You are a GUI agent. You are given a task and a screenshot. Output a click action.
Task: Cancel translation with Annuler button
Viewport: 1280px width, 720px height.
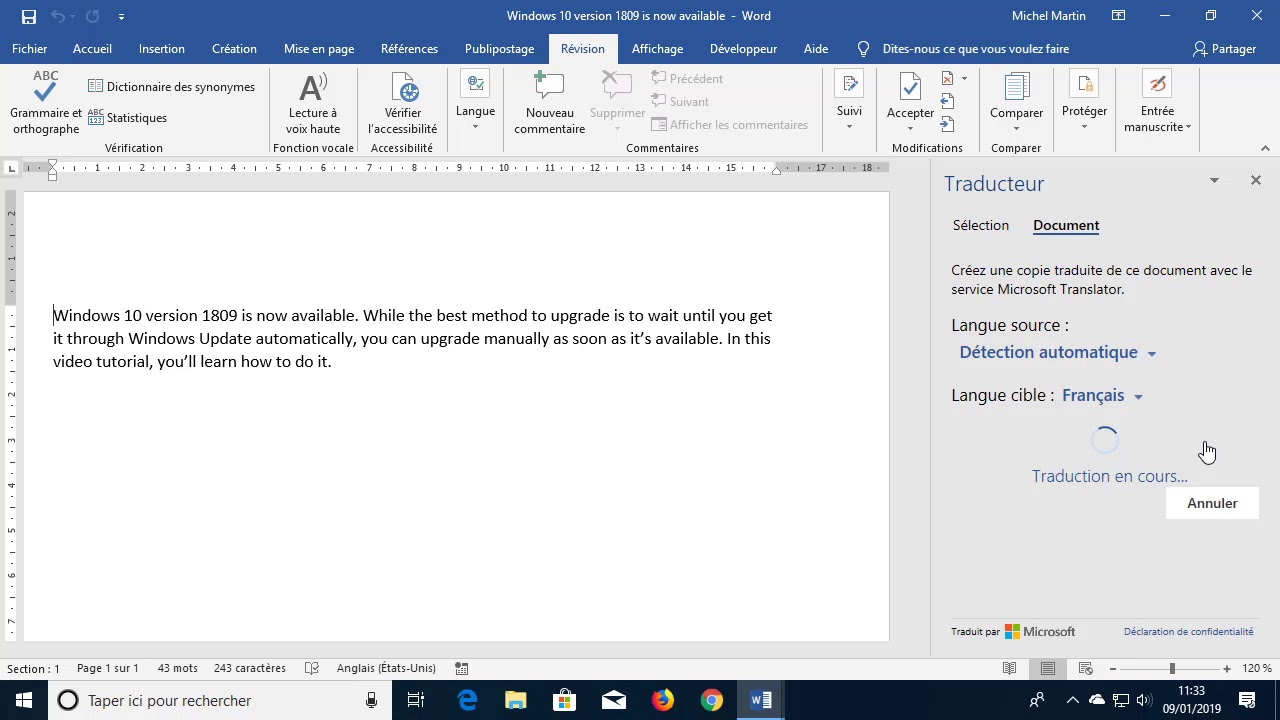pos(1212,503)
